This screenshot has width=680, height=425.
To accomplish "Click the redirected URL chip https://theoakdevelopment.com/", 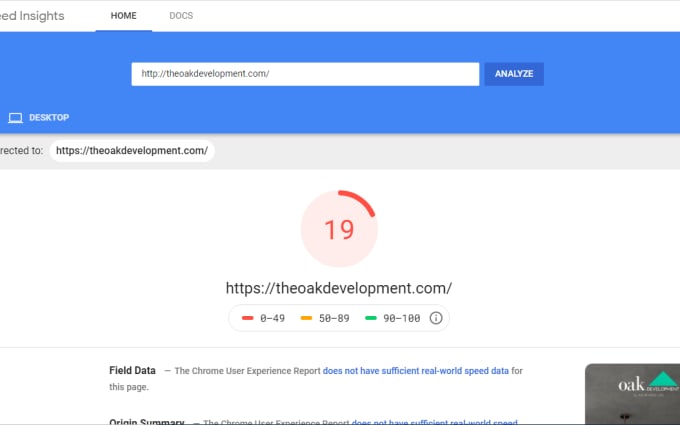I will click(132, 151).
